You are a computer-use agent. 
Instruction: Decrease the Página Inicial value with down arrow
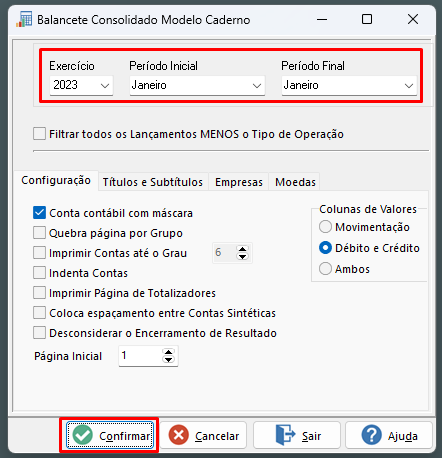(168, 360)
